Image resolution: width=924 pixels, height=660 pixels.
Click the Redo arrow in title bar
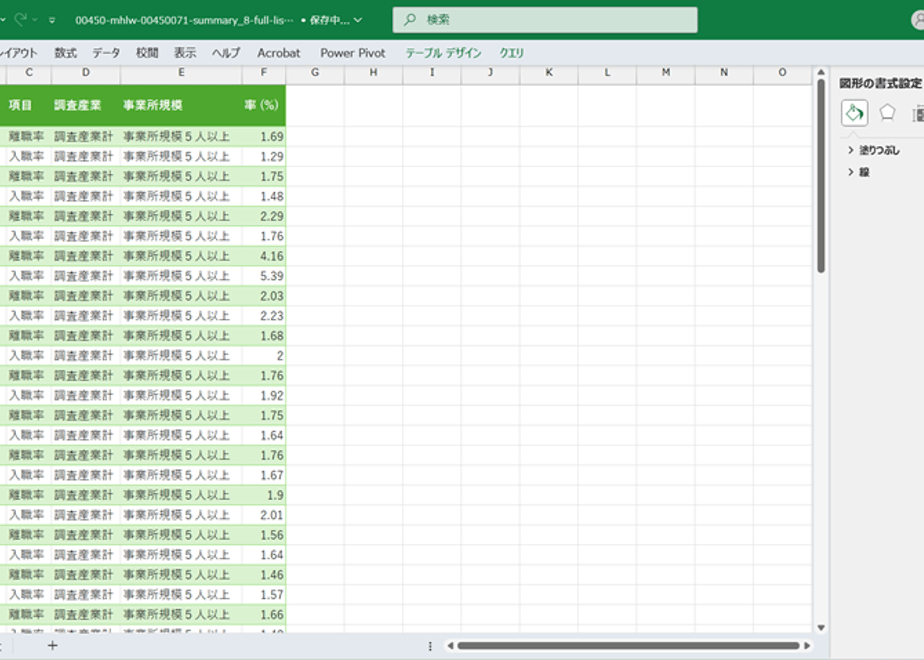[20, 19]
